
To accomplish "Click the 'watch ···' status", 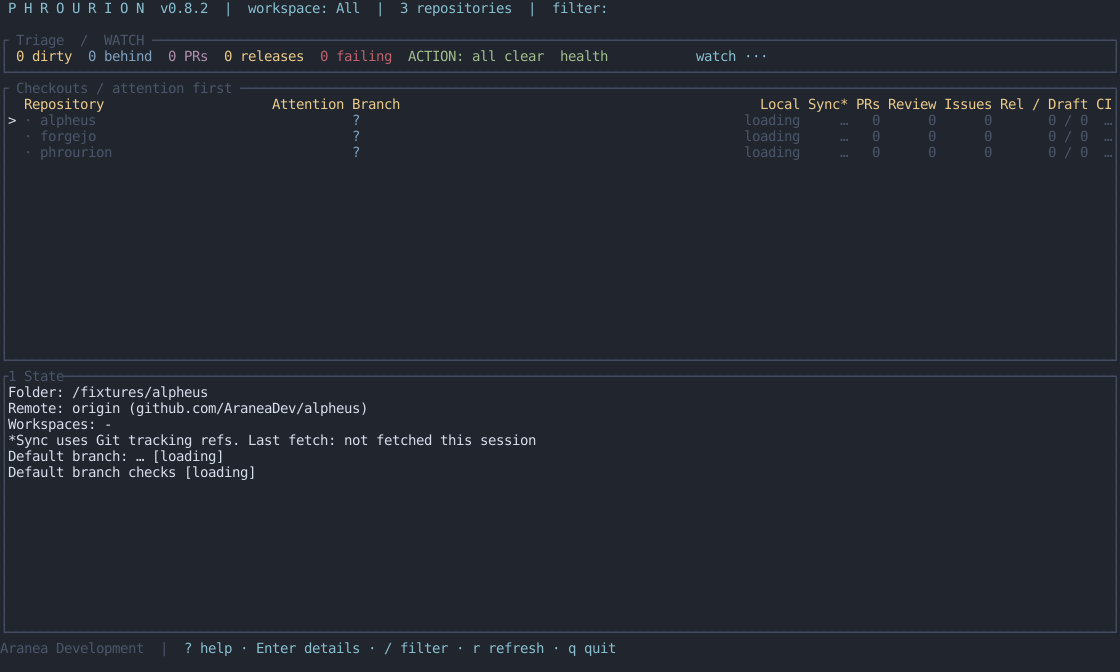I will [x=731, y=56].
